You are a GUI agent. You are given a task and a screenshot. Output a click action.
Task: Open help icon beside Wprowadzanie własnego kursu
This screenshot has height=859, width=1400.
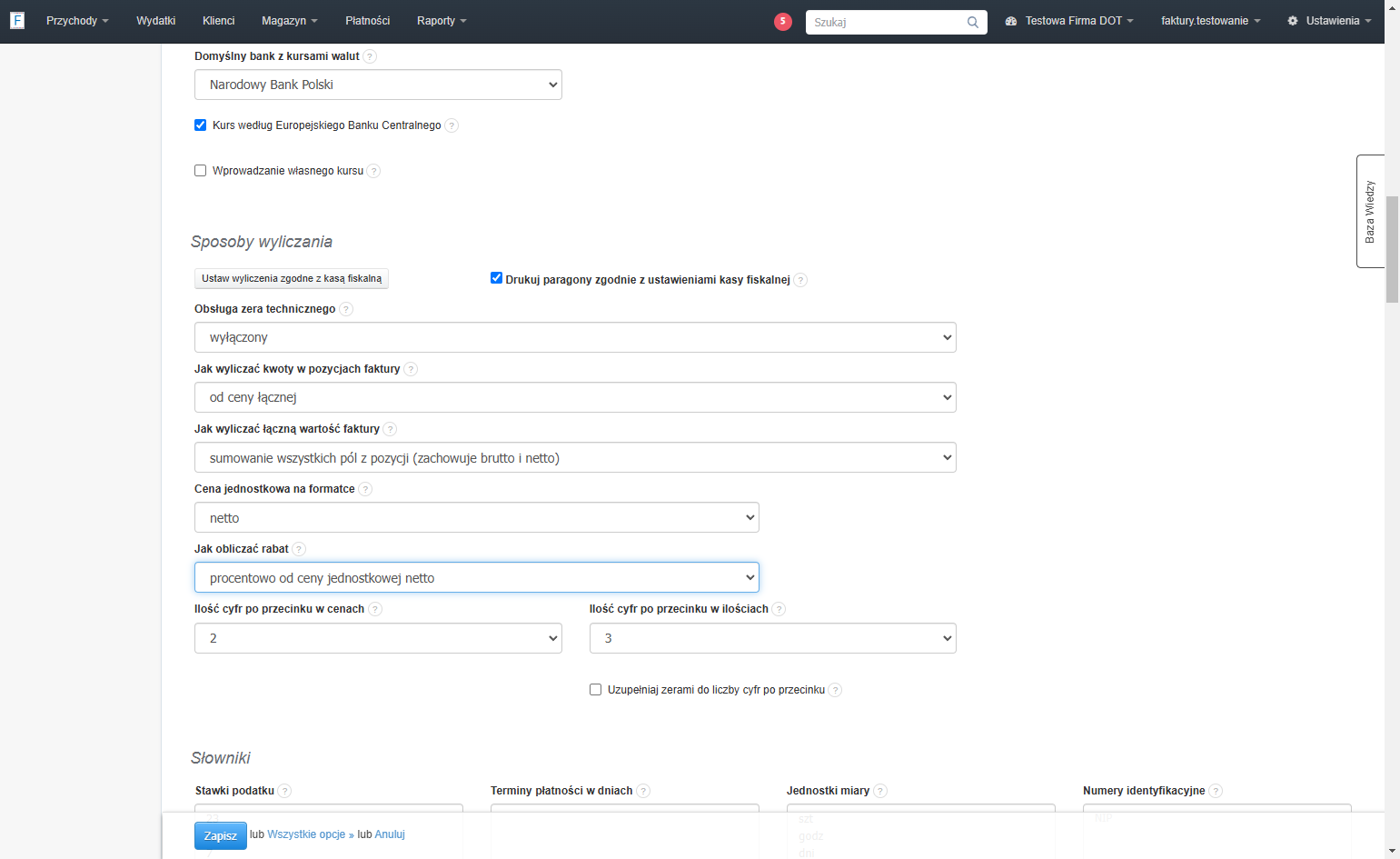click(x=373, y=171)
